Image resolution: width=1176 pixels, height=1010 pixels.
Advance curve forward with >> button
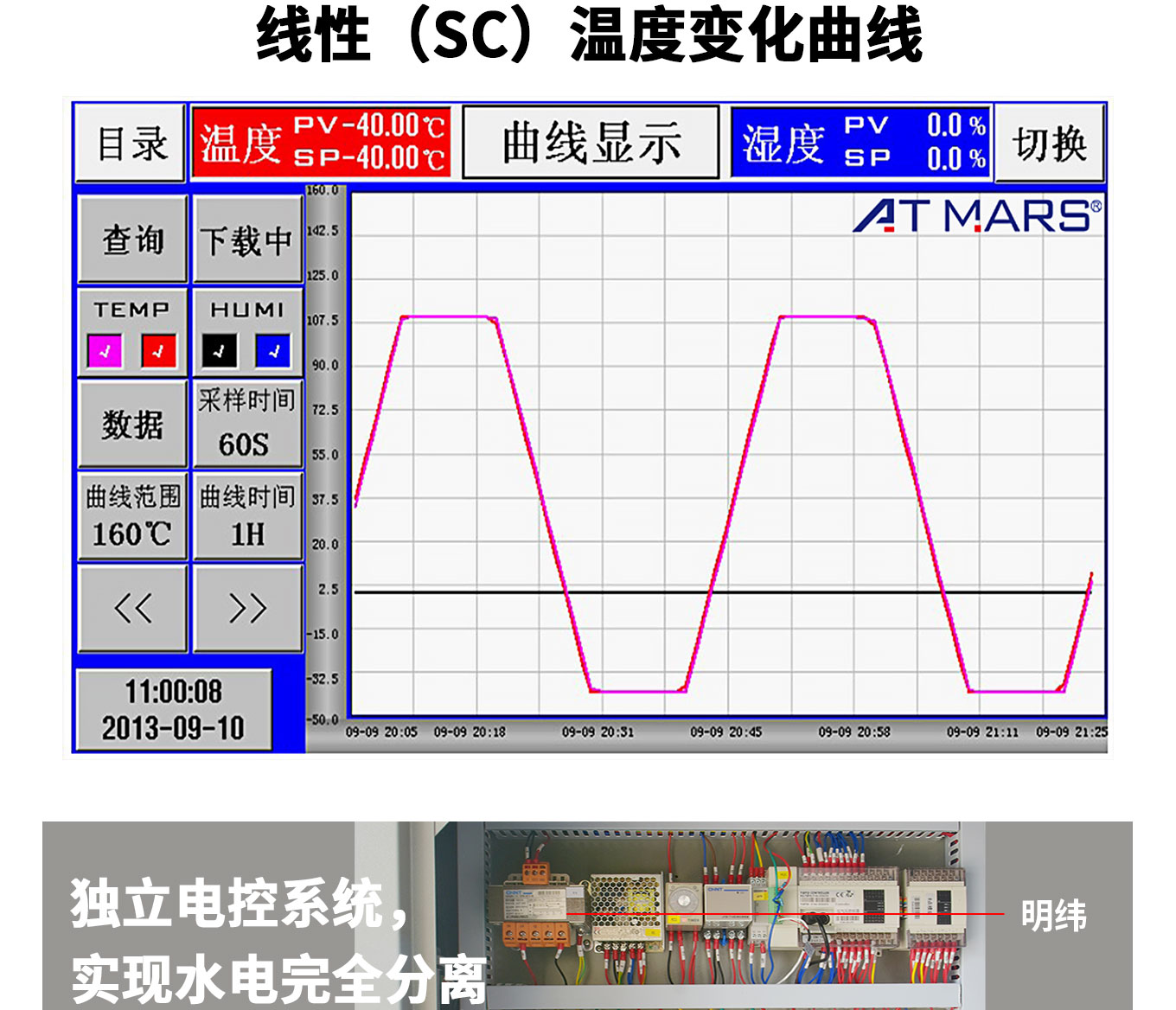point(248,608)
